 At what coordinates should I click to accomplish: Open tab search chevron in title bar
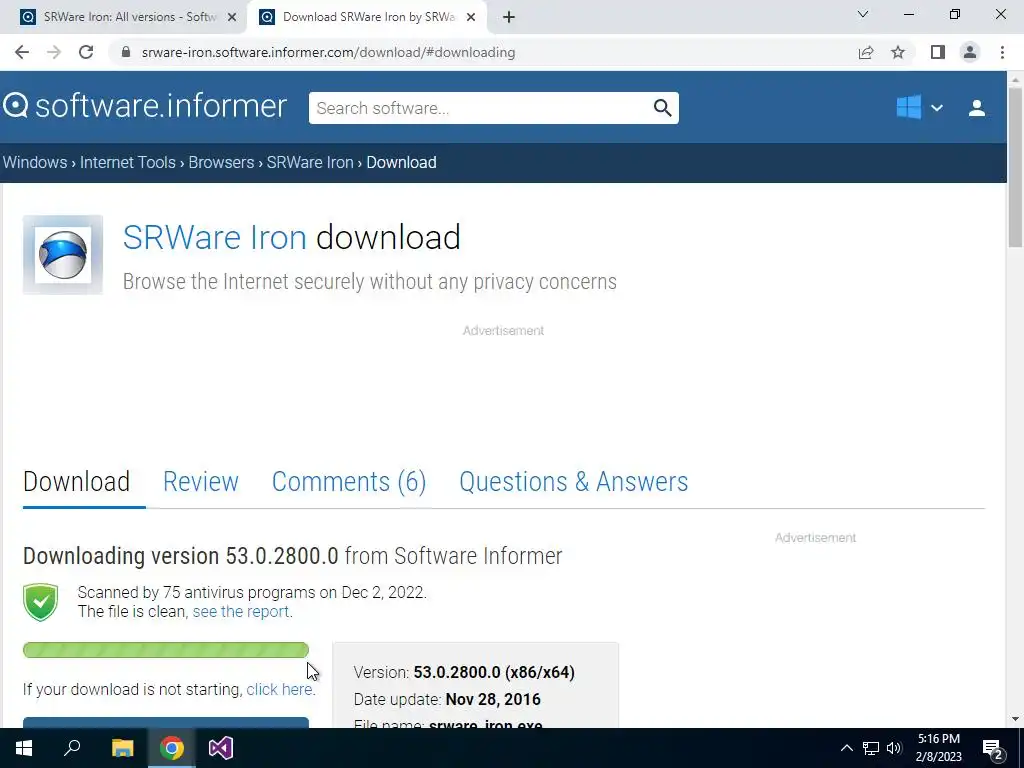tap(863, 14)
